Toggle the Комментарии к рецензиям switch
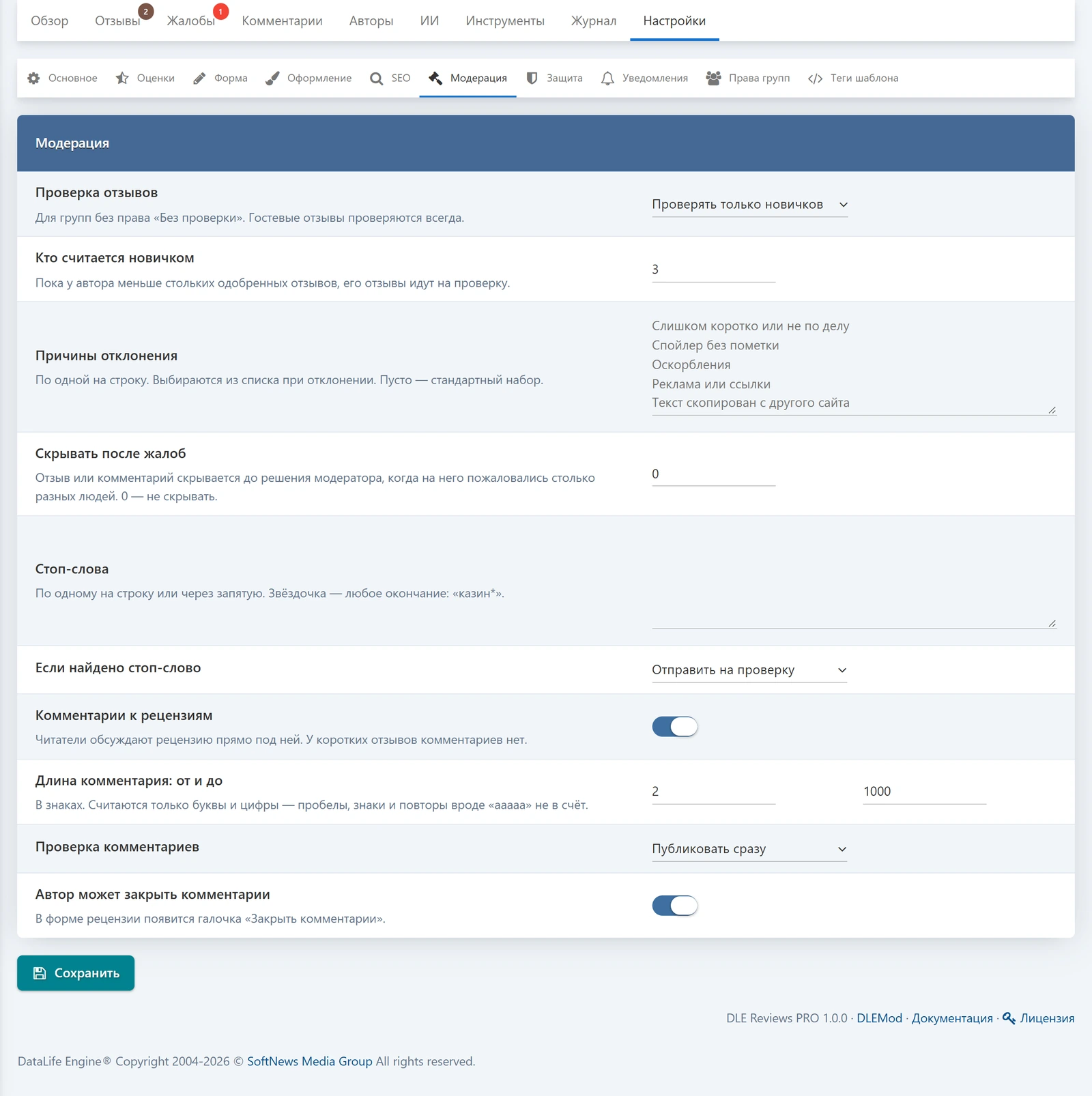Image resolution: width=1092 pixels, height=1096 pixels. pos(675,727)
